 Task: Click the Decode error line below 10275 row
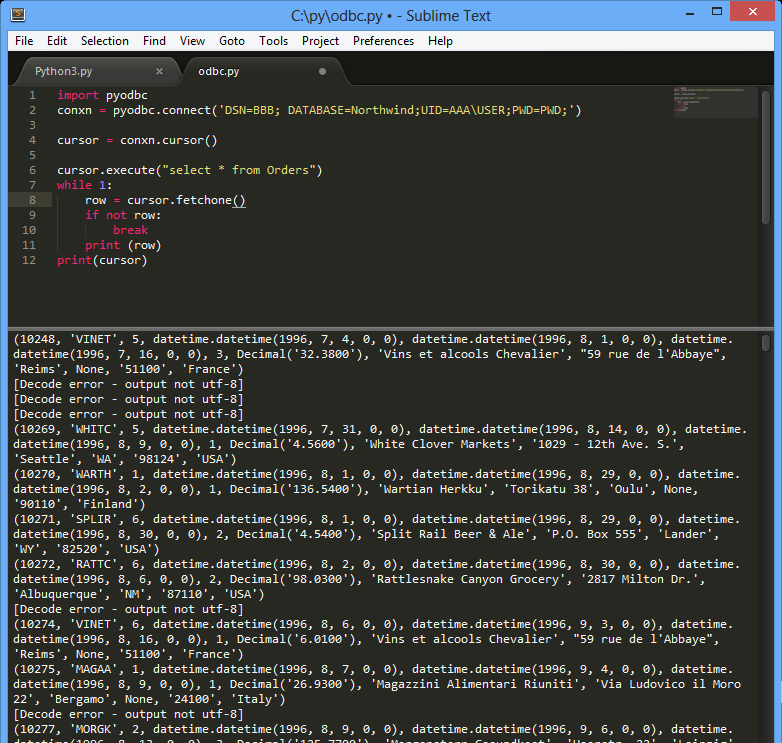(x=128, y=714)
